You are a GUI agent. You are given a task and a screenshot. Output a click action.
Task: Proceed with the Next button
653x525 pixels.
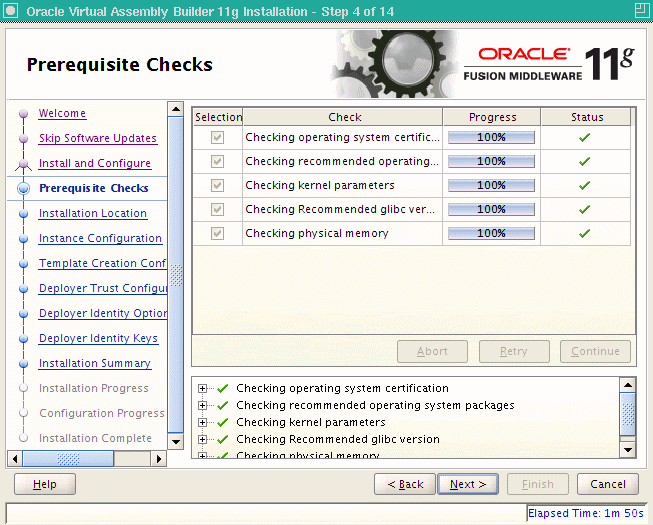[x=468, y=484]
